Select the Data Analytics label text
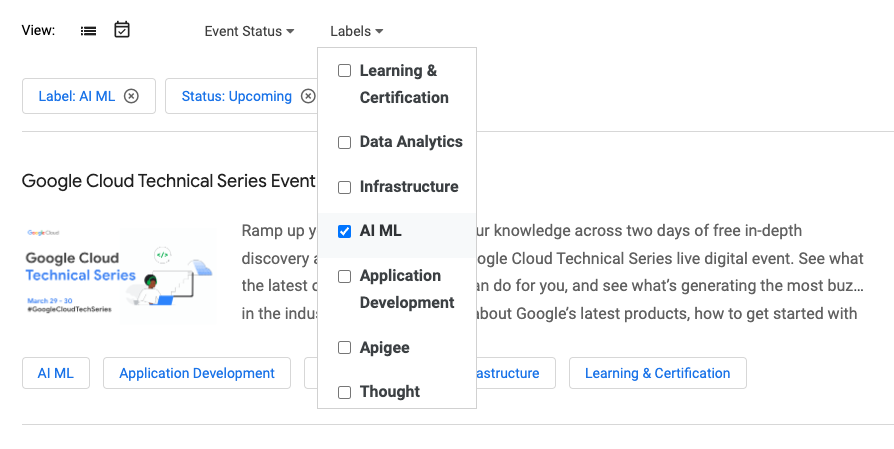This screenshot has width=894, height=449. tap(411, 142)
